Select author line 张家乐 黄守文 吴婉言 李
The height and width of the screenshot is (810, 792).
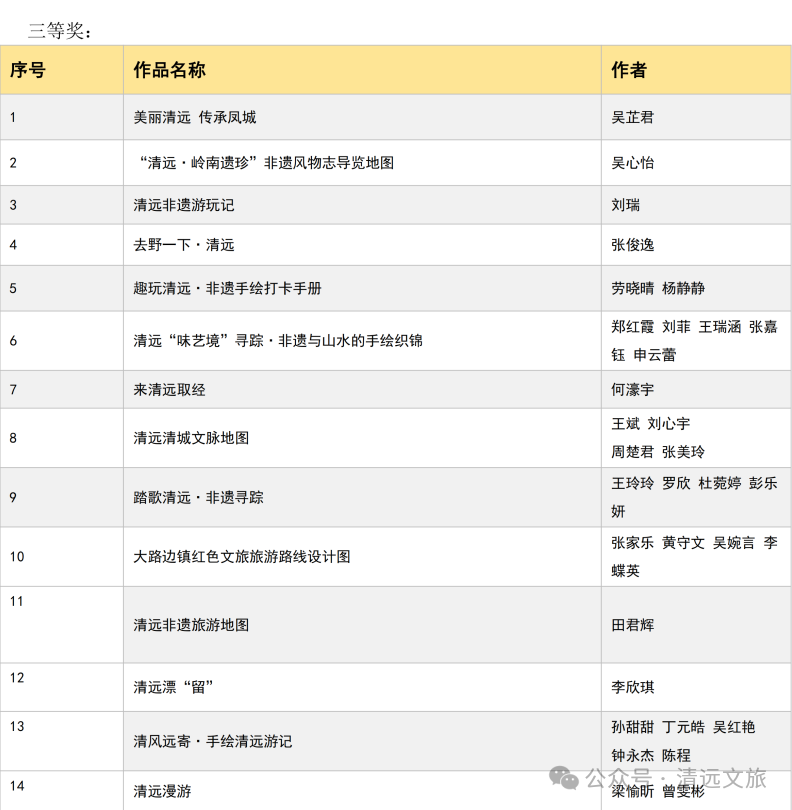point(694,542)
